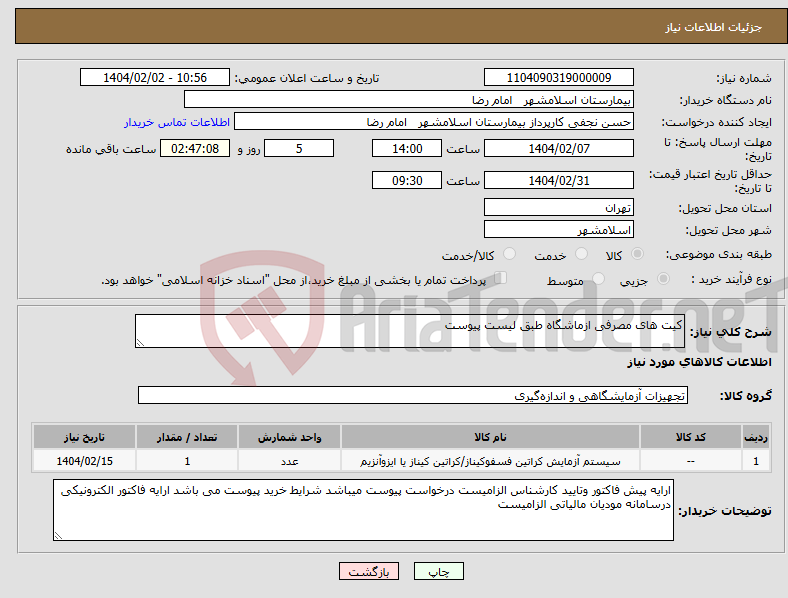Viewport: 788px width, 598px height.
Task: Select the کالا radio button
Action: 637,254
